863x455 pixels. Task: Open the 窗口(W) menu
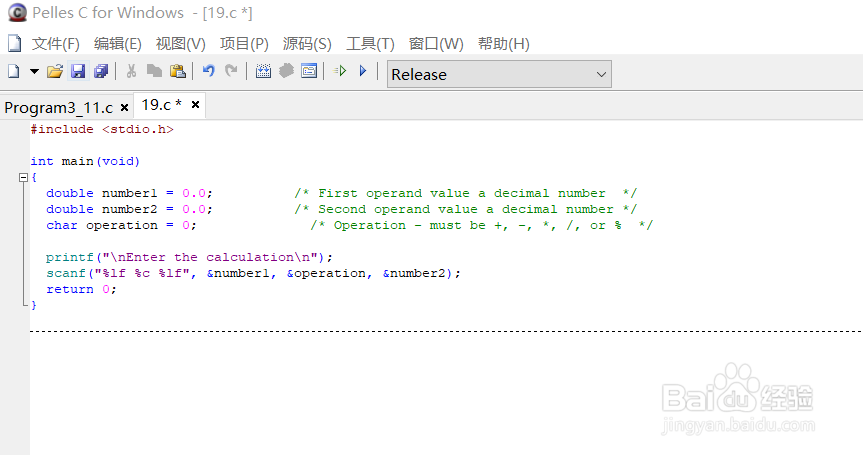point(436,43)
